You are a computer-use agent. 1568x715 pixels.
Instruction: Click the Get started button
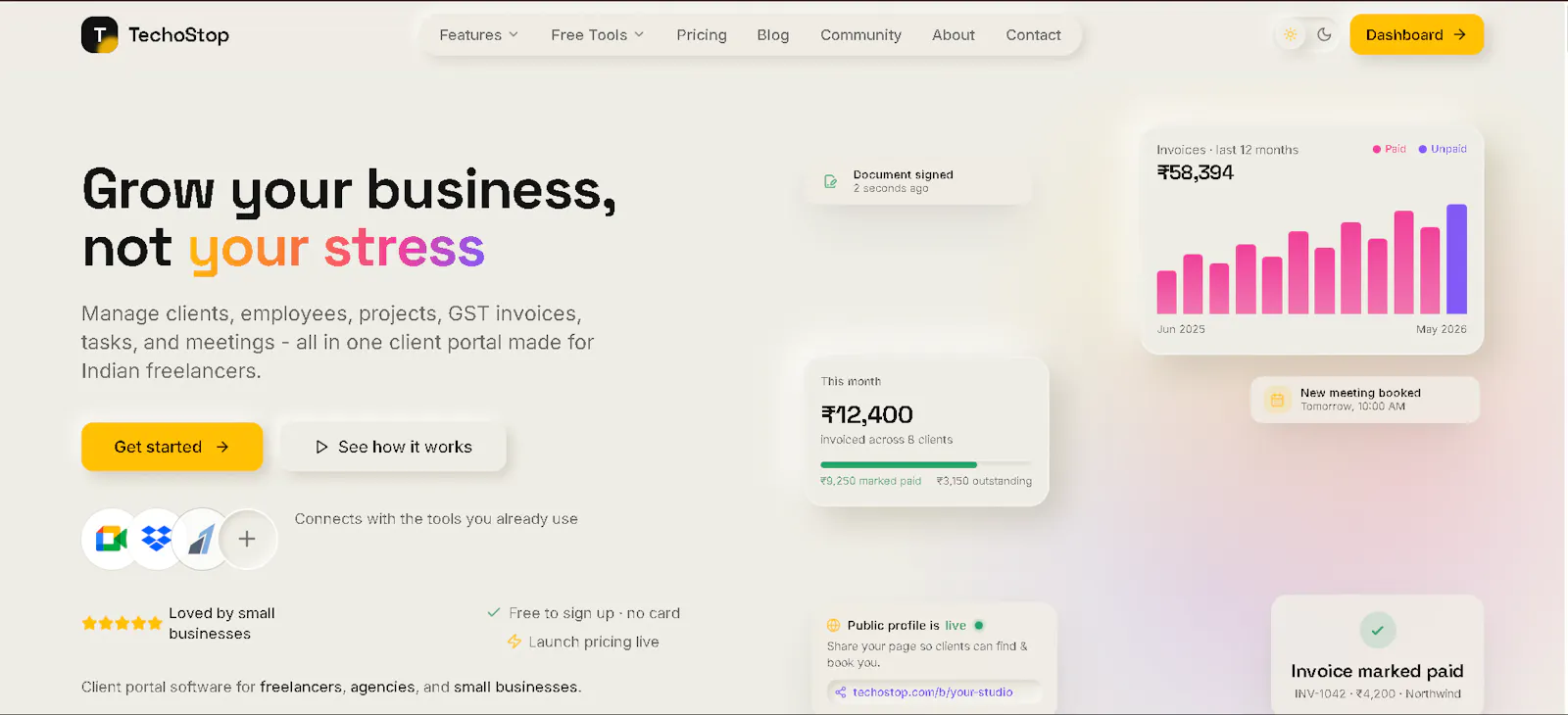pyautogui.click(x=171, y=447)
